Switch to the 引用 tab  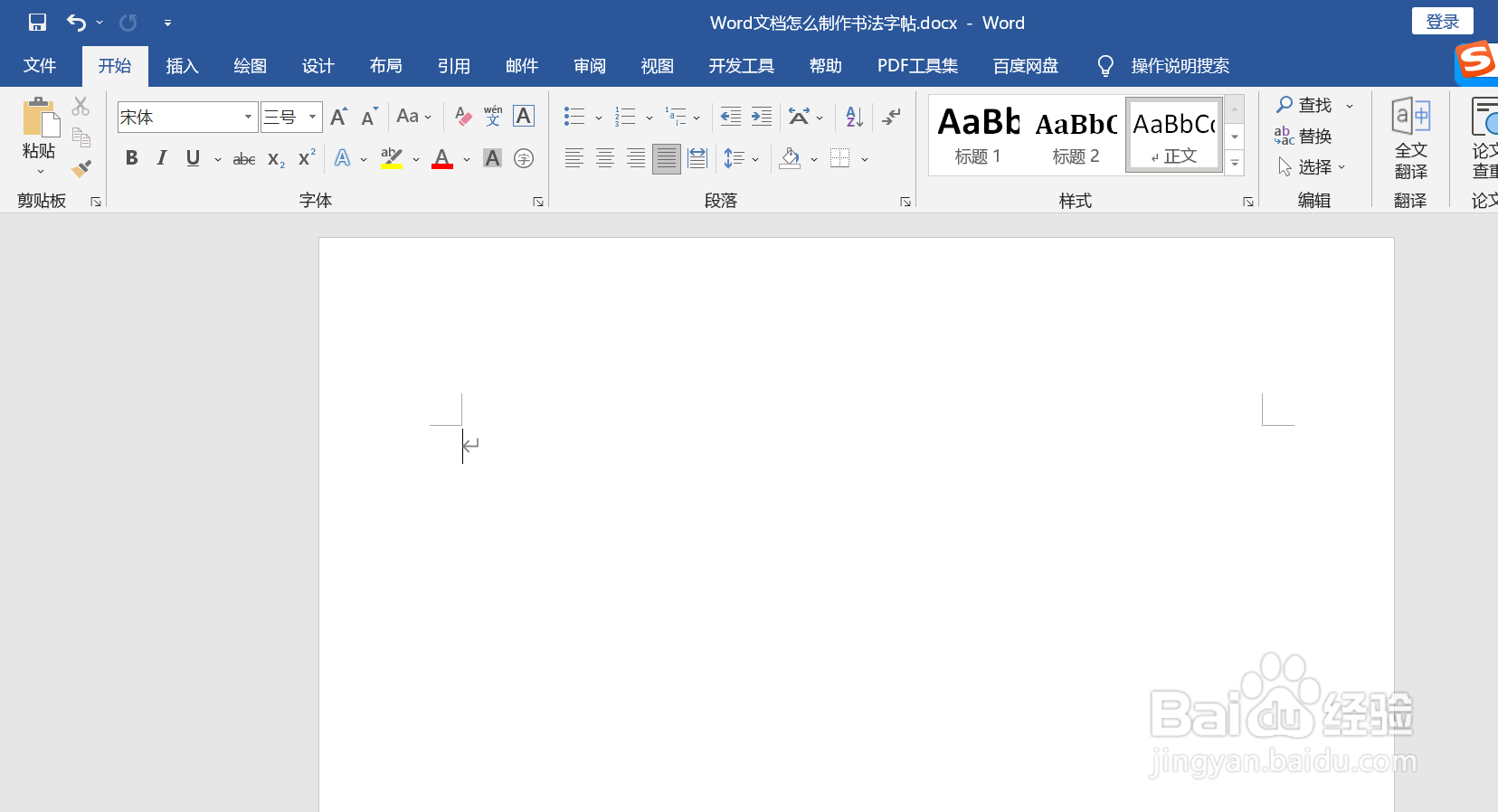click(x=453, y=66)
